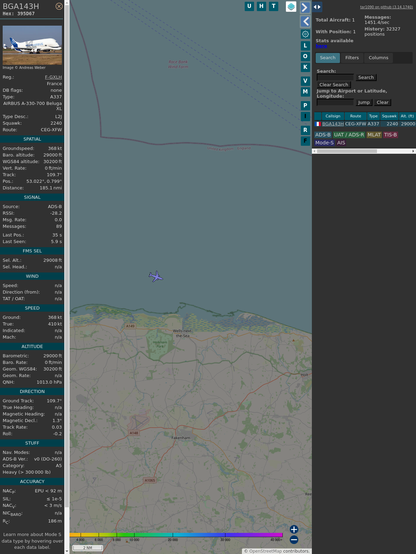Click the Clear button beside Jump
The height and width of the screenshot is (554, 416).
pos(382,102)
